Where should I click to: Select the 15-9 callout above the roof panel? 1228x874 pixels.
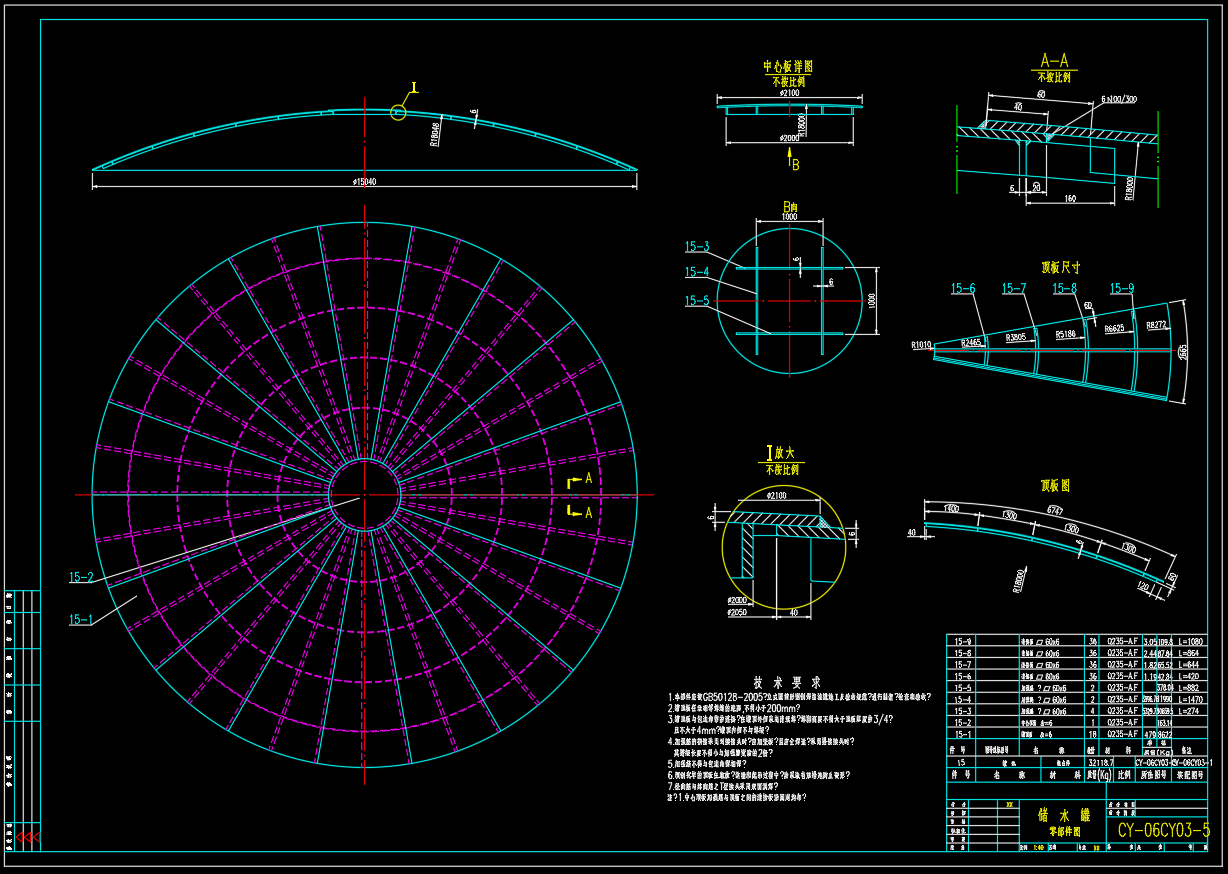pos(1122,289)
